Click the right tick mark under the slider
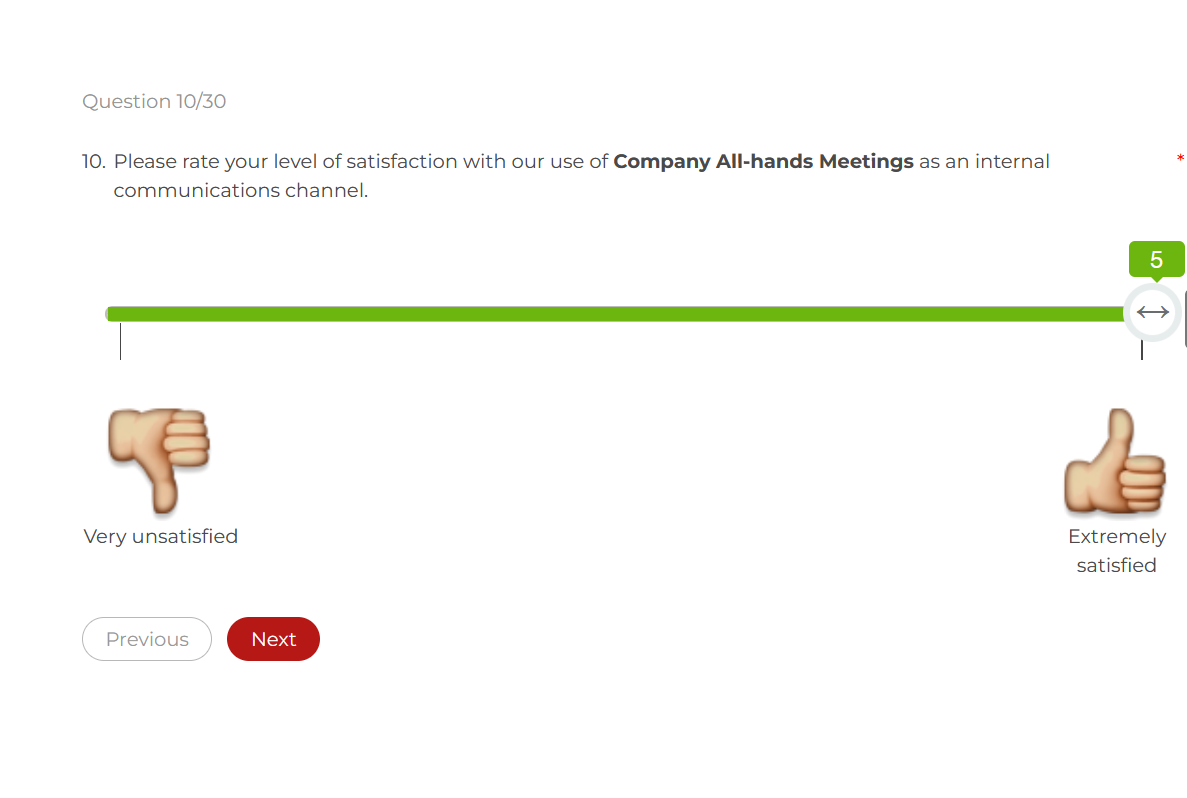Viewport: 1187px width, 798px height. (x=1142, y=351)
